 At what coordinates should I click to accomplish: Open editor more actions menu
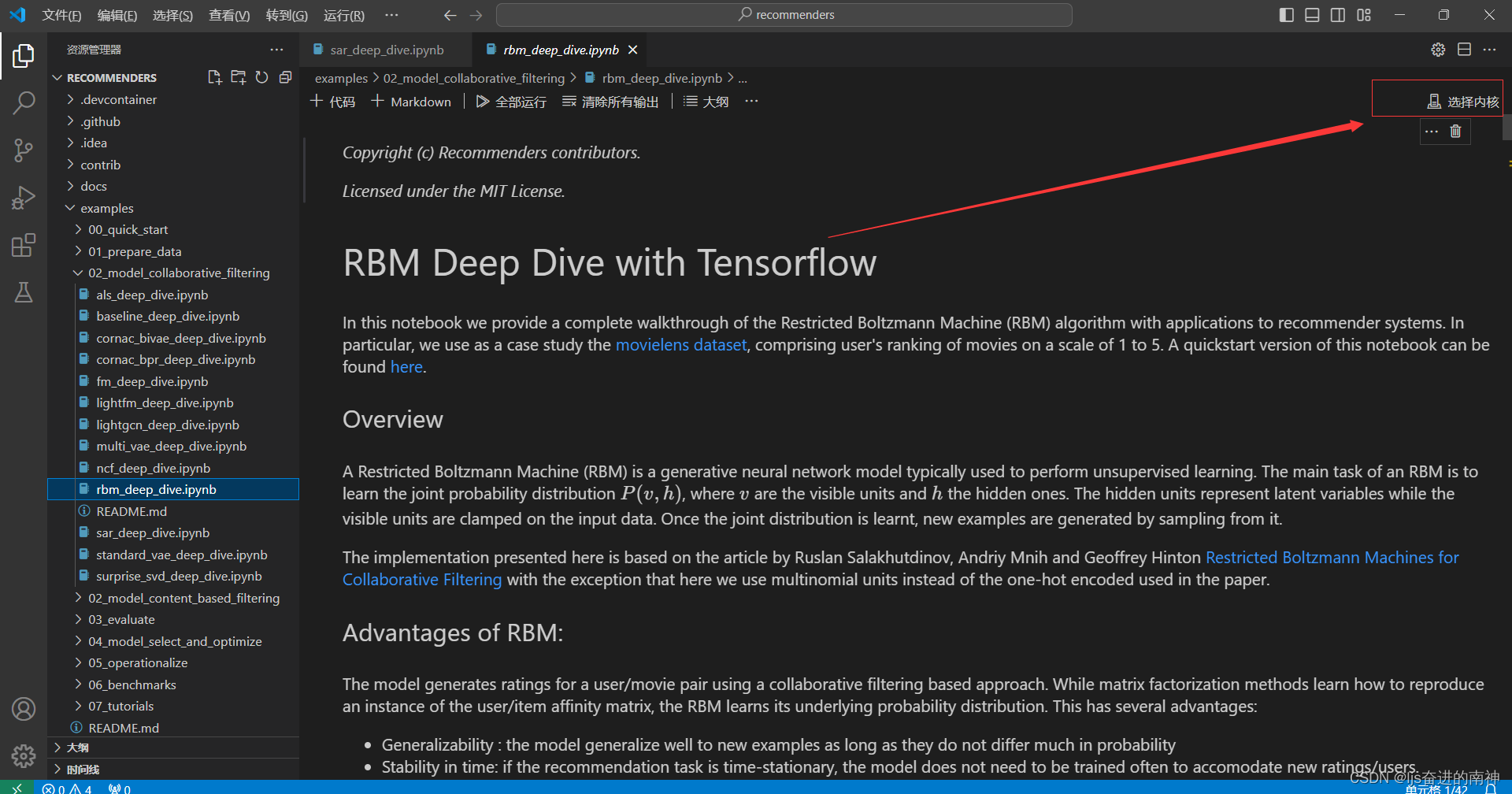[x=1489, y=50]
